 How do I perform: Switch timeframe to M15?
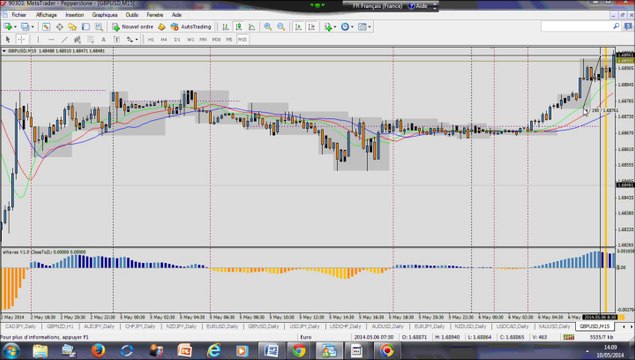[x=242, y=39]
